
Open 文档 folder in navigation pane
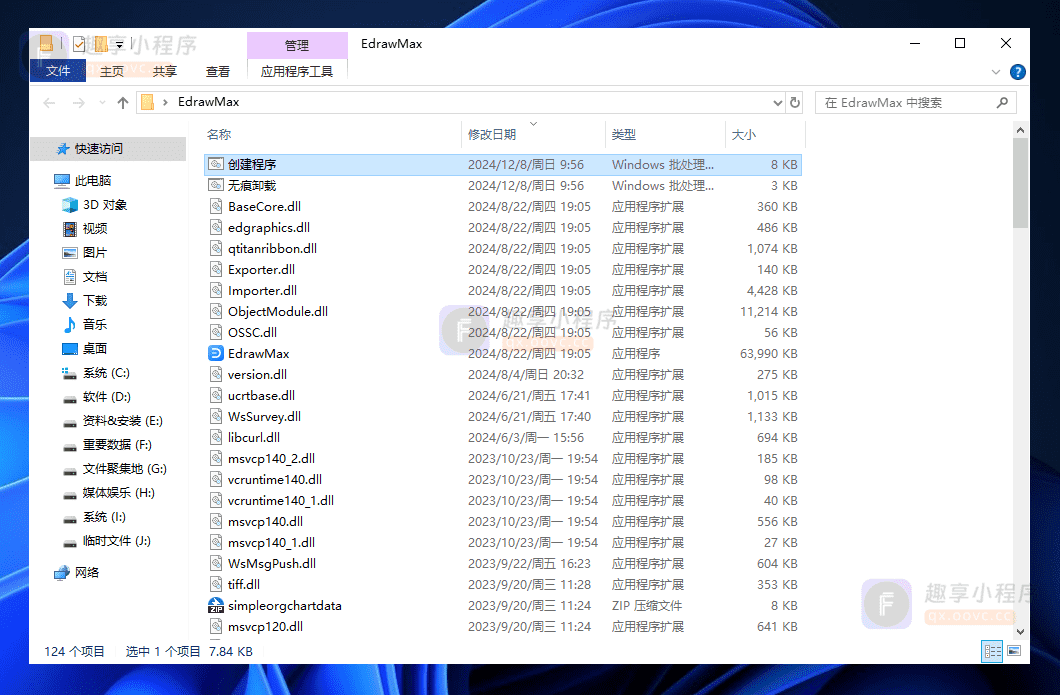coord(85,277)
